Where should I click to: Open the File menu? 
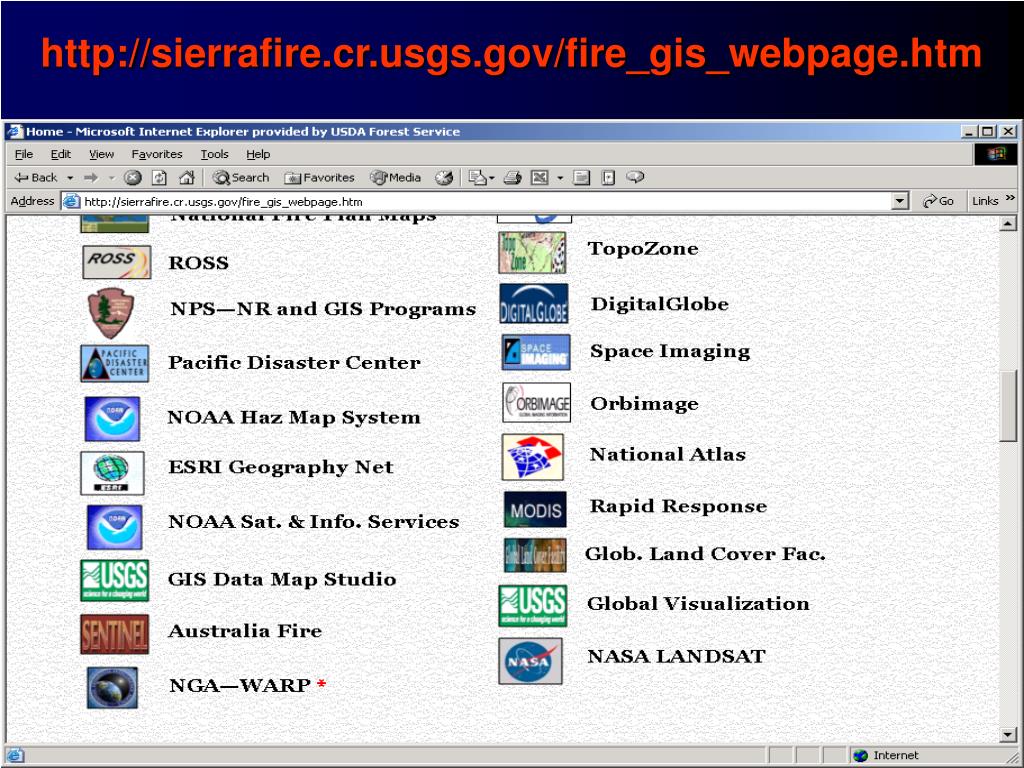pyautogui.click(x=24, y=154)
